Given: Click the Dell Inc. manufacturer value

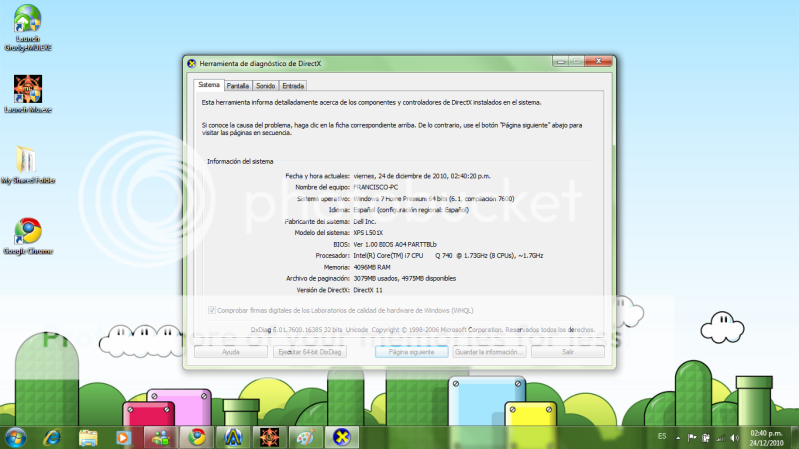Looking at the screenshot, I should click(365, 222).
